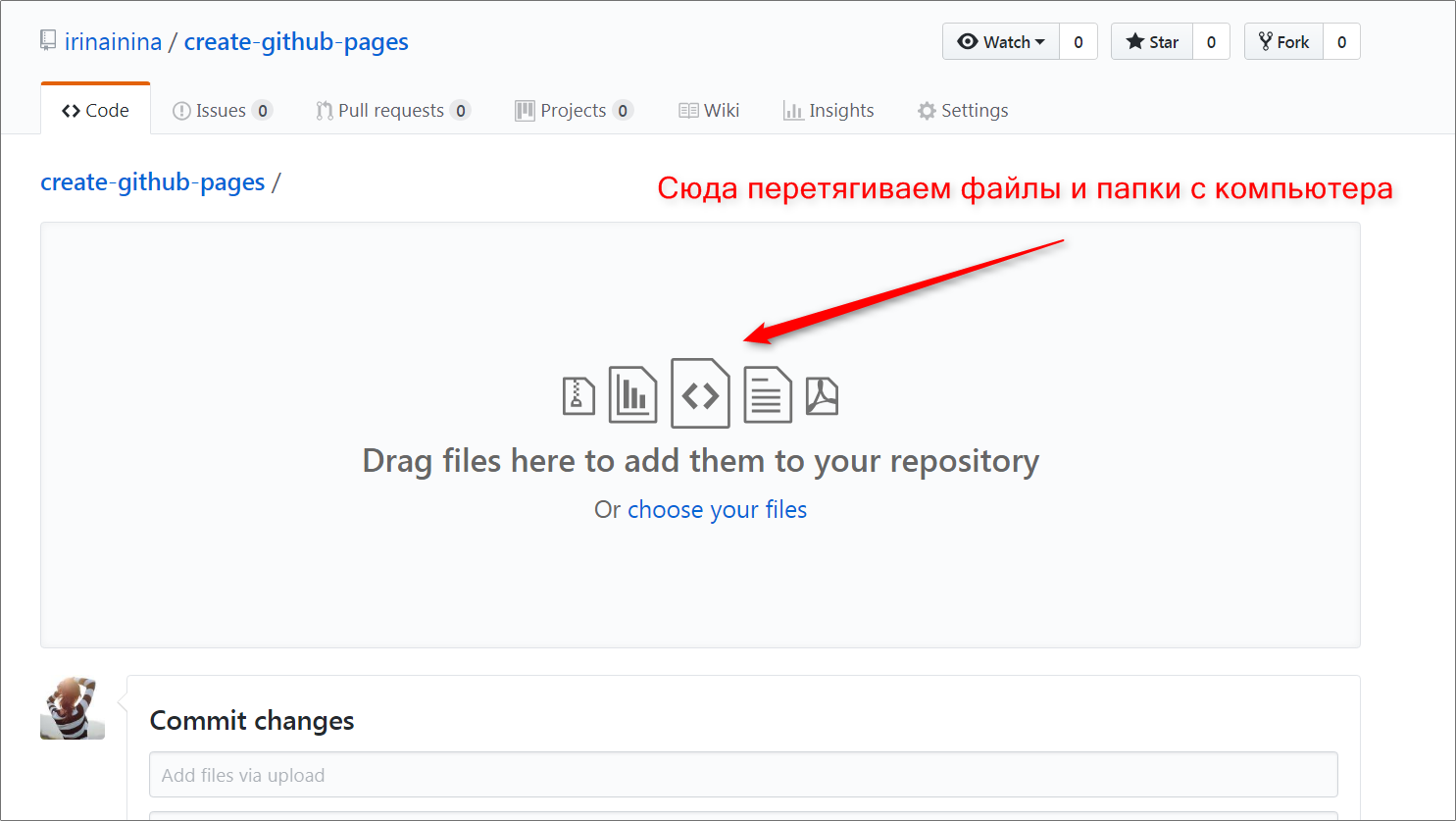Click the code file icon in drop area

coord(700,393)
